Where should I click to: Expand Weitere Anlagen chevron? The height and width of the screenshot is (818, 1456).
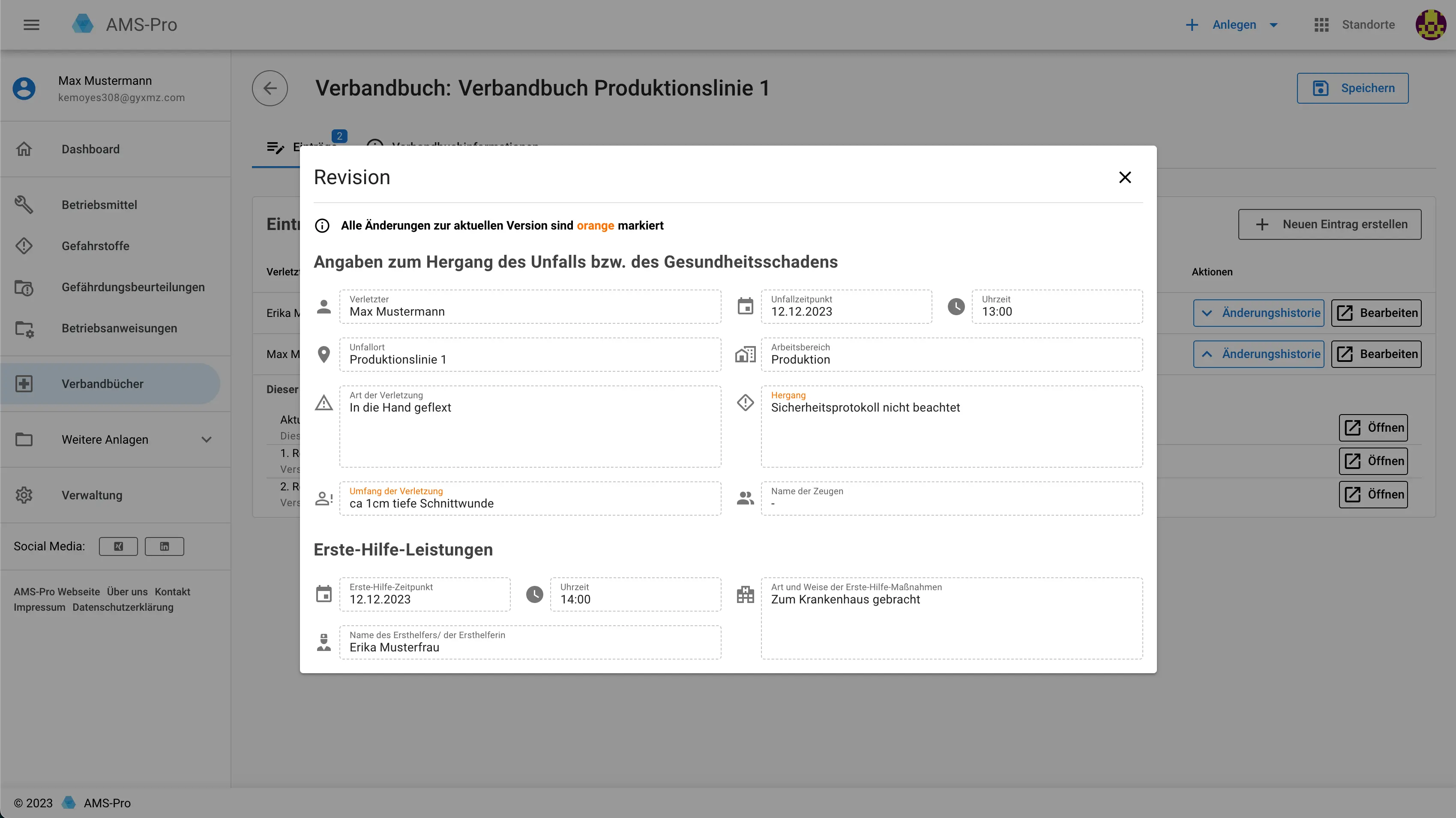click(206, 439)
